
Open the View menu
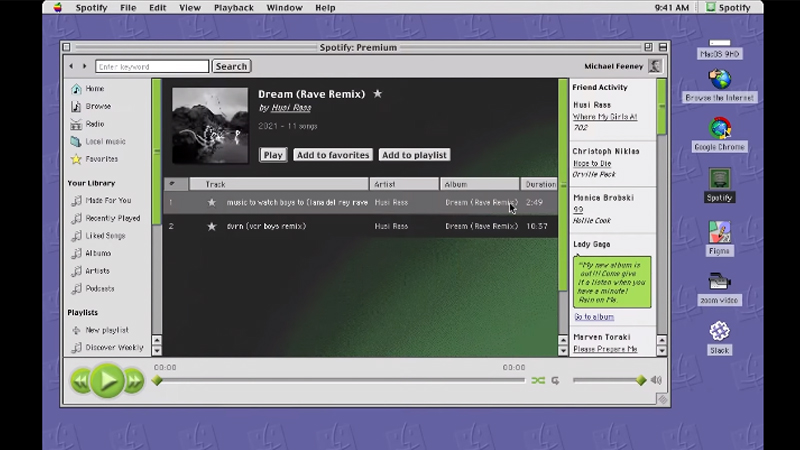[190, 8]
